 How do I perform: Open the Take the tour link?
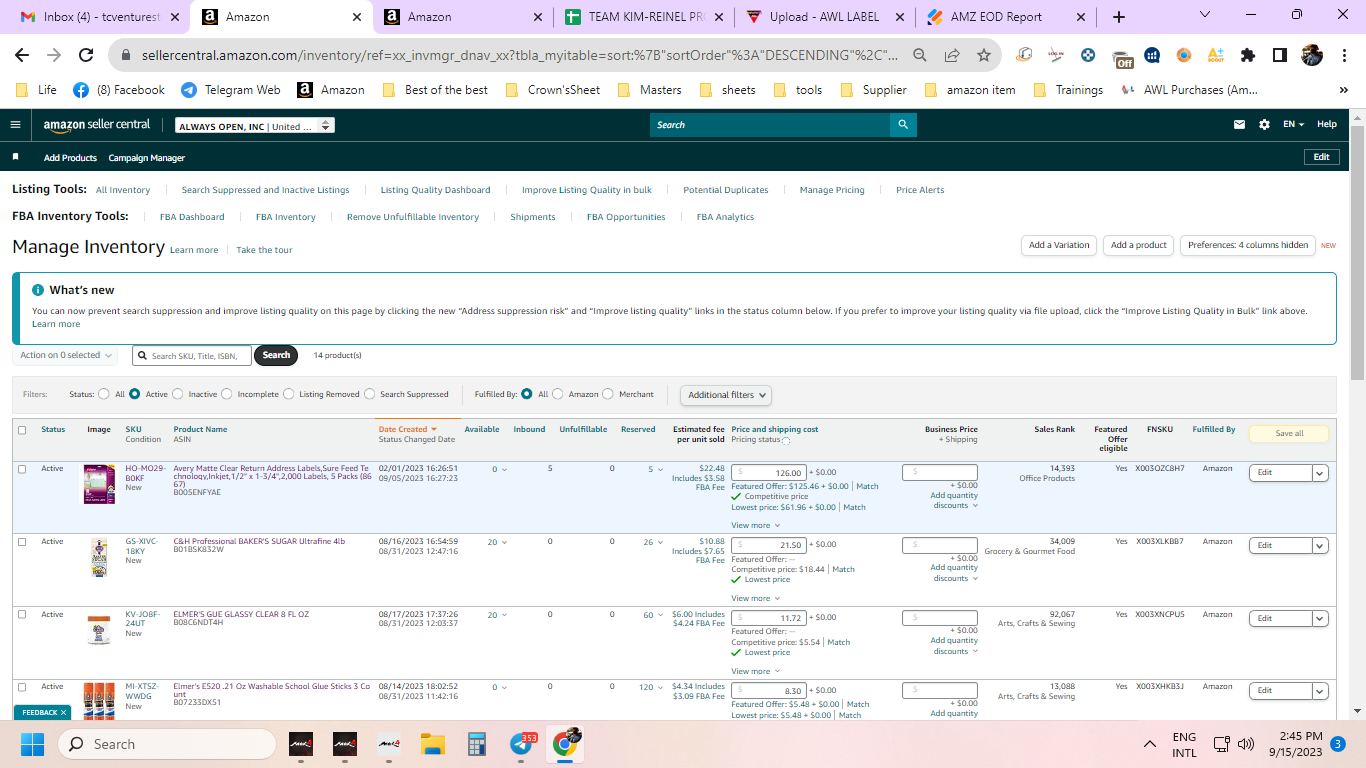tap(264, 250)
